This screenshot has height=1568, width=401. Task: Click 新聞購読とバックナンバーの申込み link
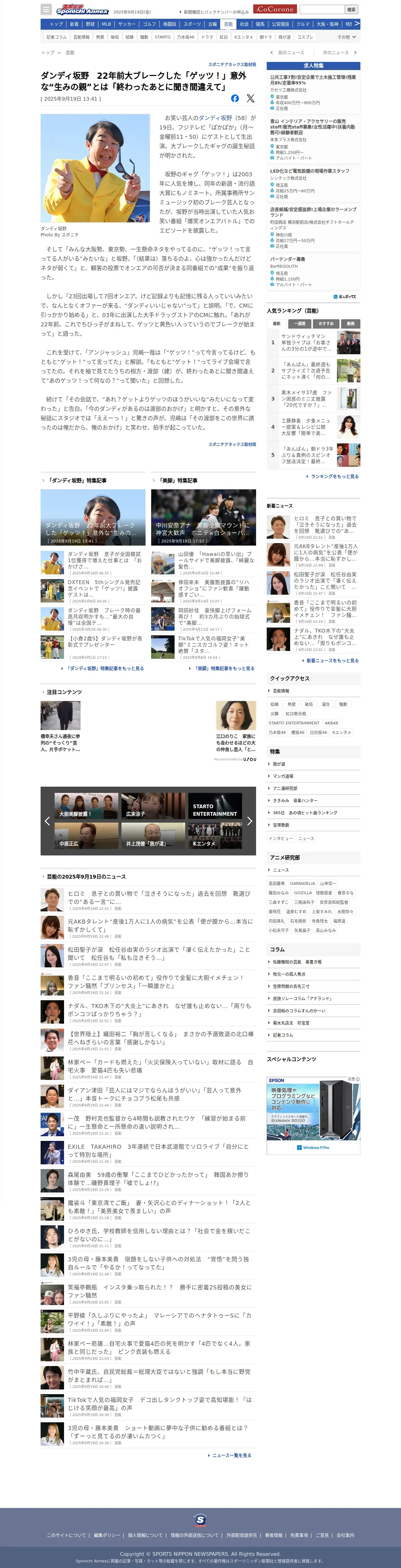(215, 12)
